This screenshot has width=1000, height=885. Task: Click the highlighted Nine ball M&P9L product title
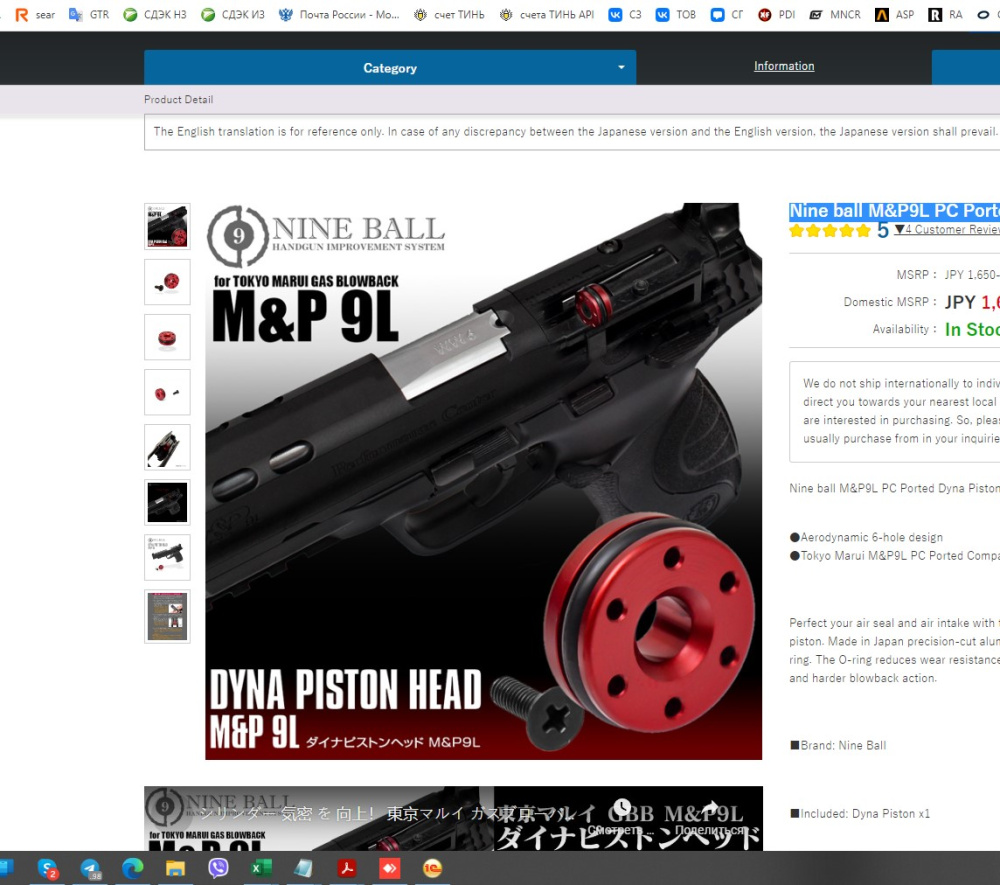(x=894, y=211)
